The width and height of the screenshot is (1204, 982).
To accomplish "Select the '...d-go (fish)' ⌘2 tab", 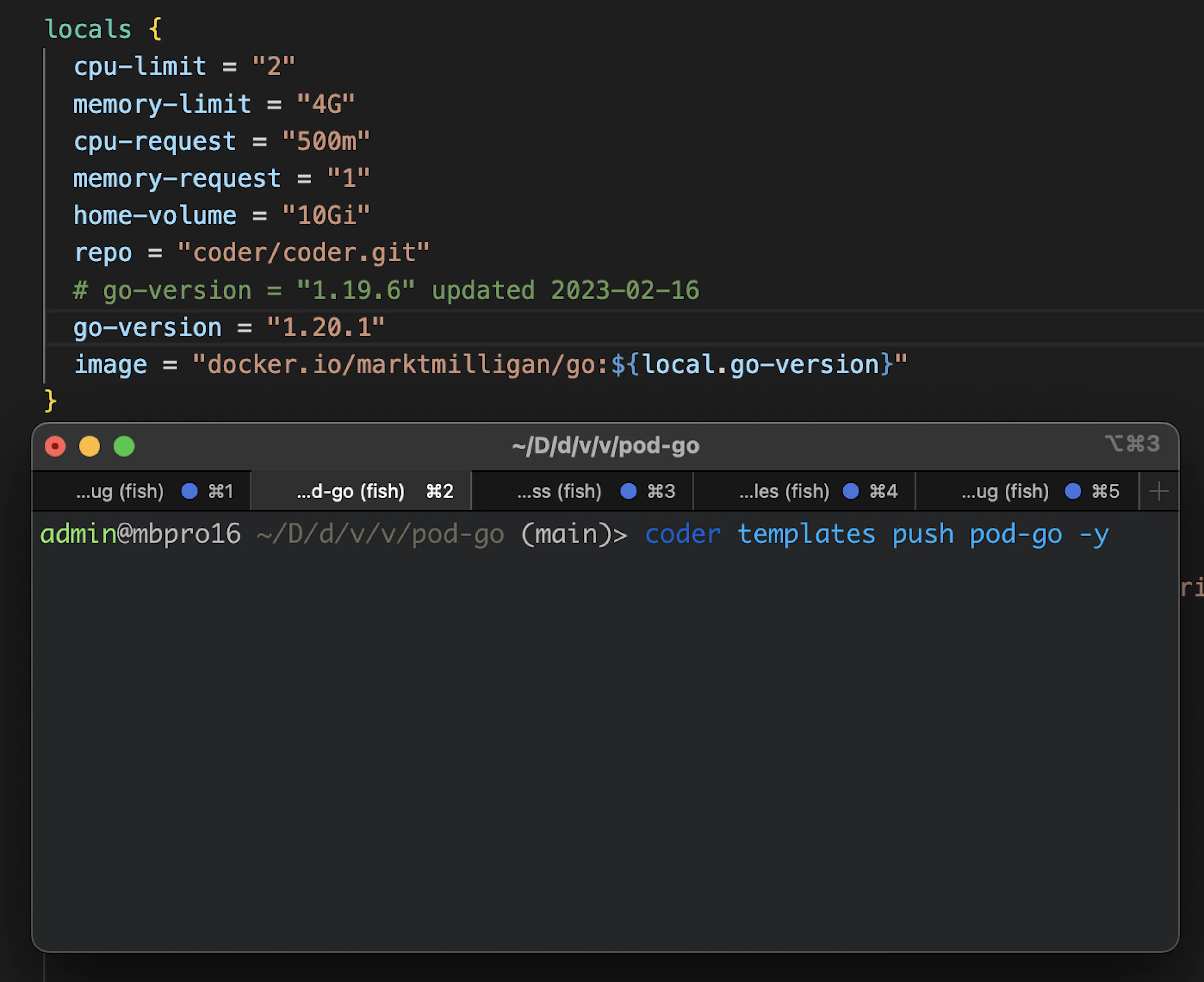I will 361,491.
